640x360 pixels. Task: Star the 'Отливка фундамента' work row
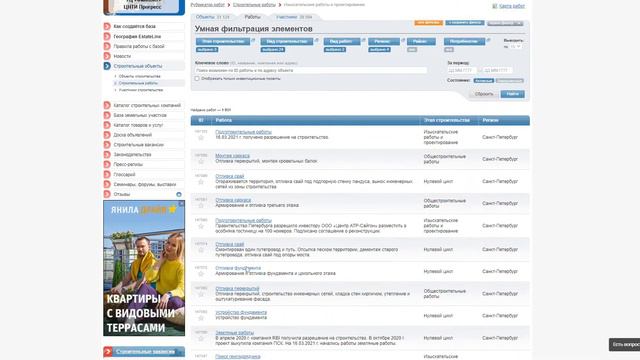click(x=201, y=274)
